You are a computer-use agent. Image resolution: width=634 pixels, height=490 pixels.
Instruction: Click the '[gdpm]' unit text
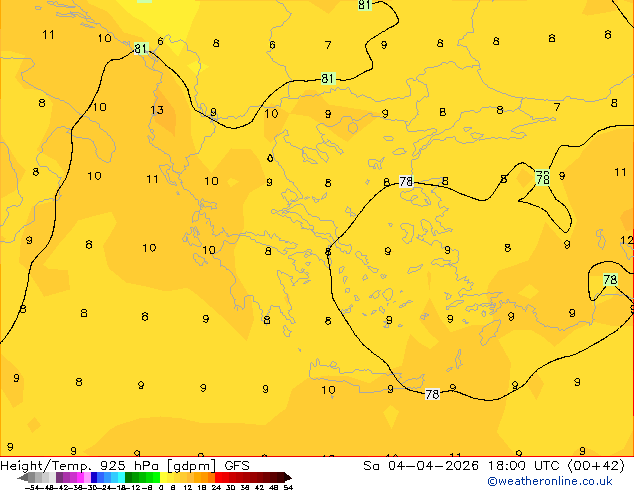(x=190, y=466)
